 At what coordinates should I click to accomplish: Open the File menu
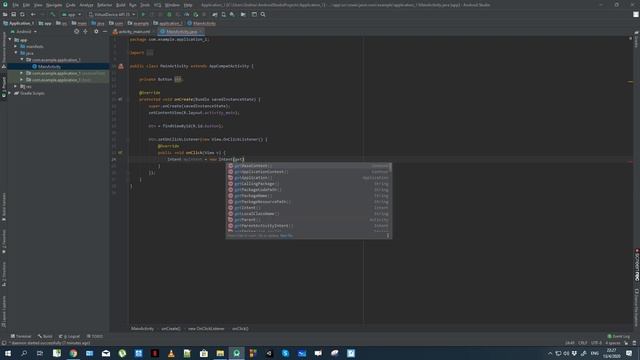16,5
